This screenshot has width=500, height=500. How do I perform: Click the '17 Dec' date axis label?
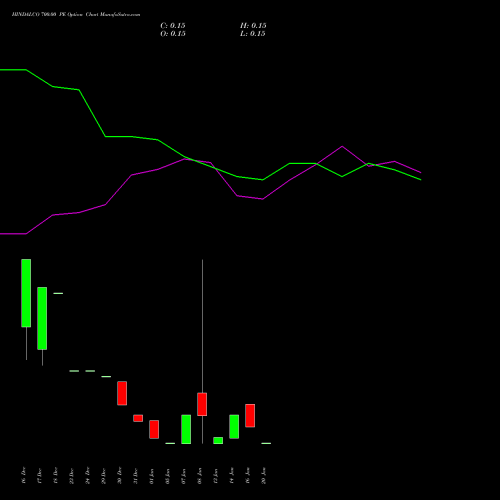pos(40,476)
